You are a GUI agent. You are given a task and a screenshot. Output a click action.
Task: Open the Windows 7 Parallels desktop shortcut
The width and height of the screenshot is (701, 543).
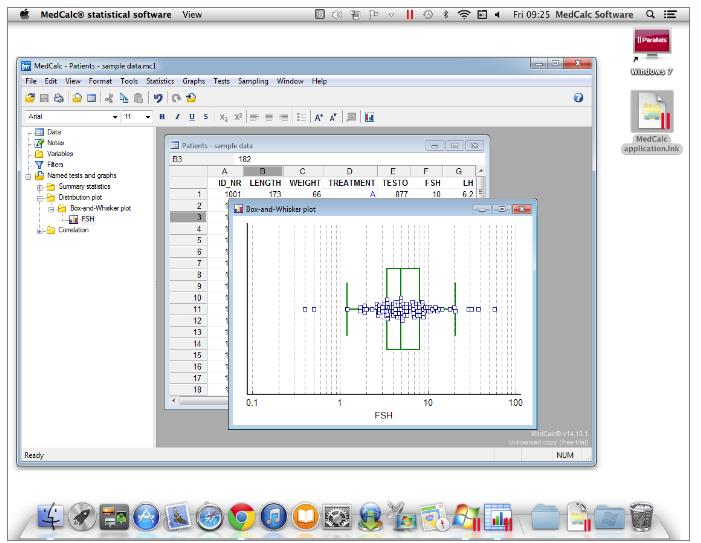(x=651, y=51)
